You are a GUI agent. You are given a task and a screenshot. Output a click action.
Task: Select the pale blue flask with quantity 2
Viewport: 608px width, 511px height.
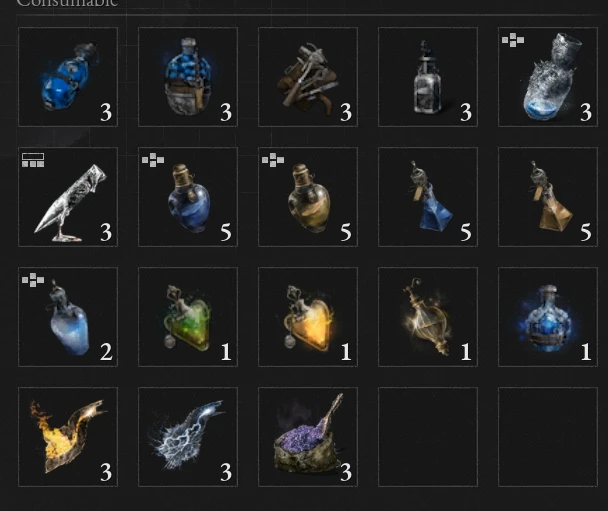(x=68, y=317)
